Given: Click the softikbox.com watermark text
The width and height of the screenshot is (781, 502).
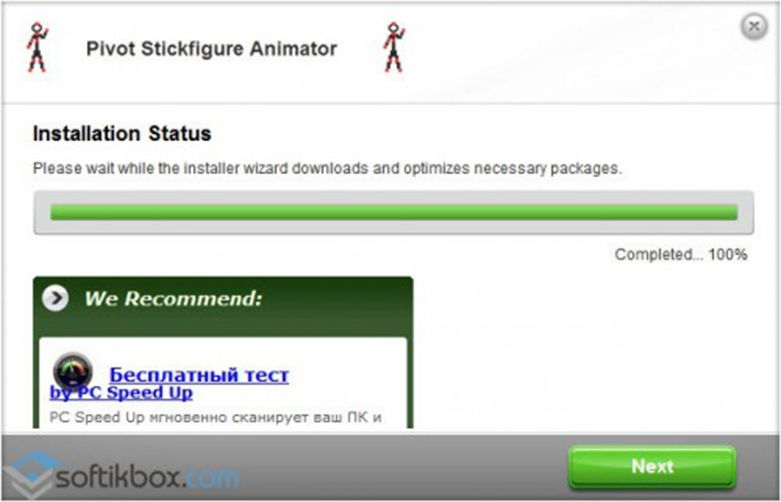Looking at the screenshot, I should coord(148,478).
